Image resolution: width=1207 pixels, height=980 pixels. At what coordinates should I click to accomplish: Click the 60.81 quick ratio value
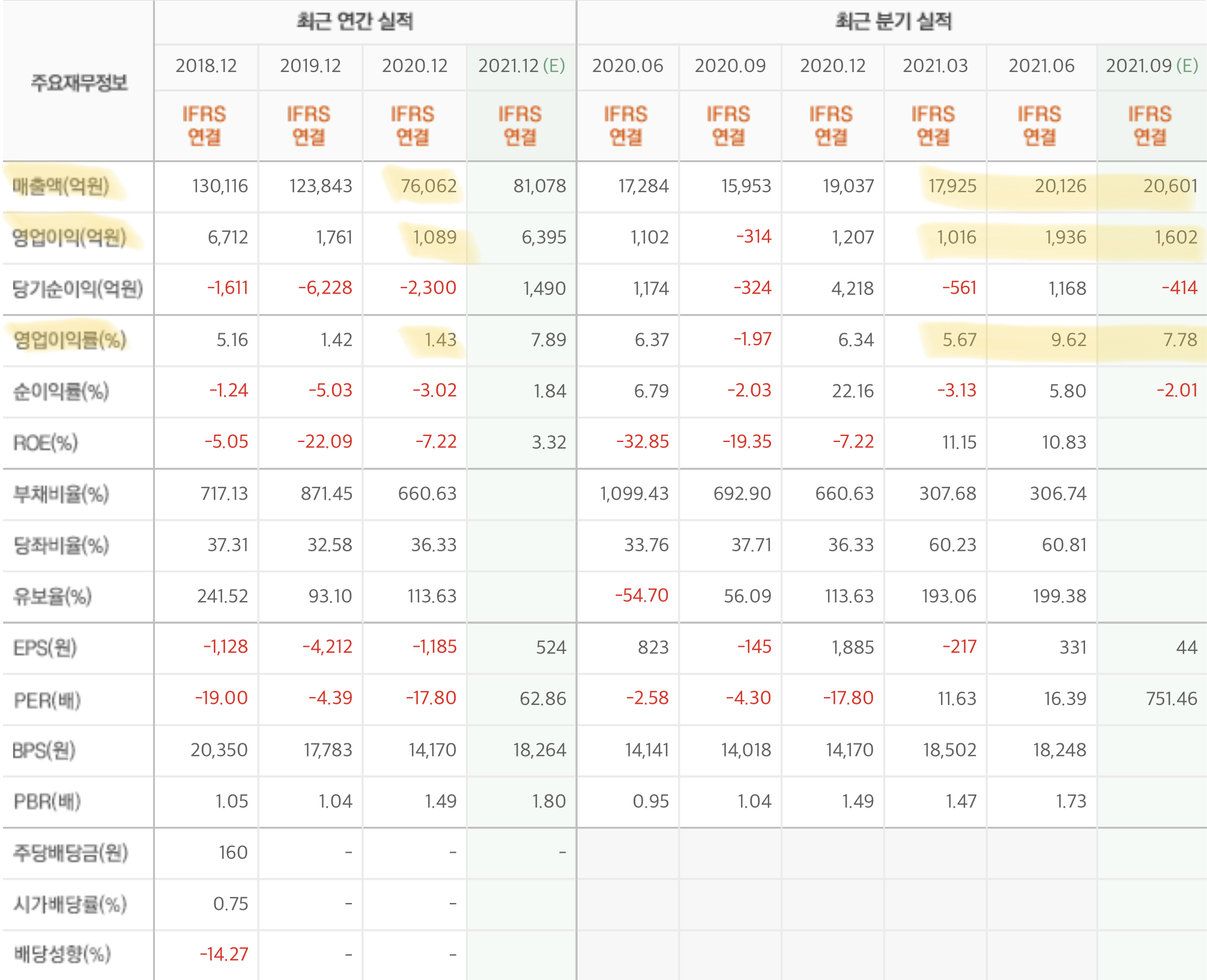(1064, 545)
